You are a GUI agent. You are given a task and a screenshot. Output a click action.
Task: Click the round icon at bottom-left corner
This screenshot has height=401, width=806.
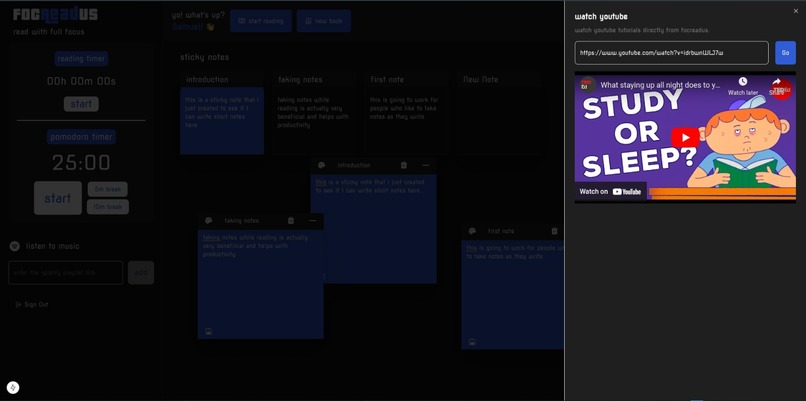[13, 388]
